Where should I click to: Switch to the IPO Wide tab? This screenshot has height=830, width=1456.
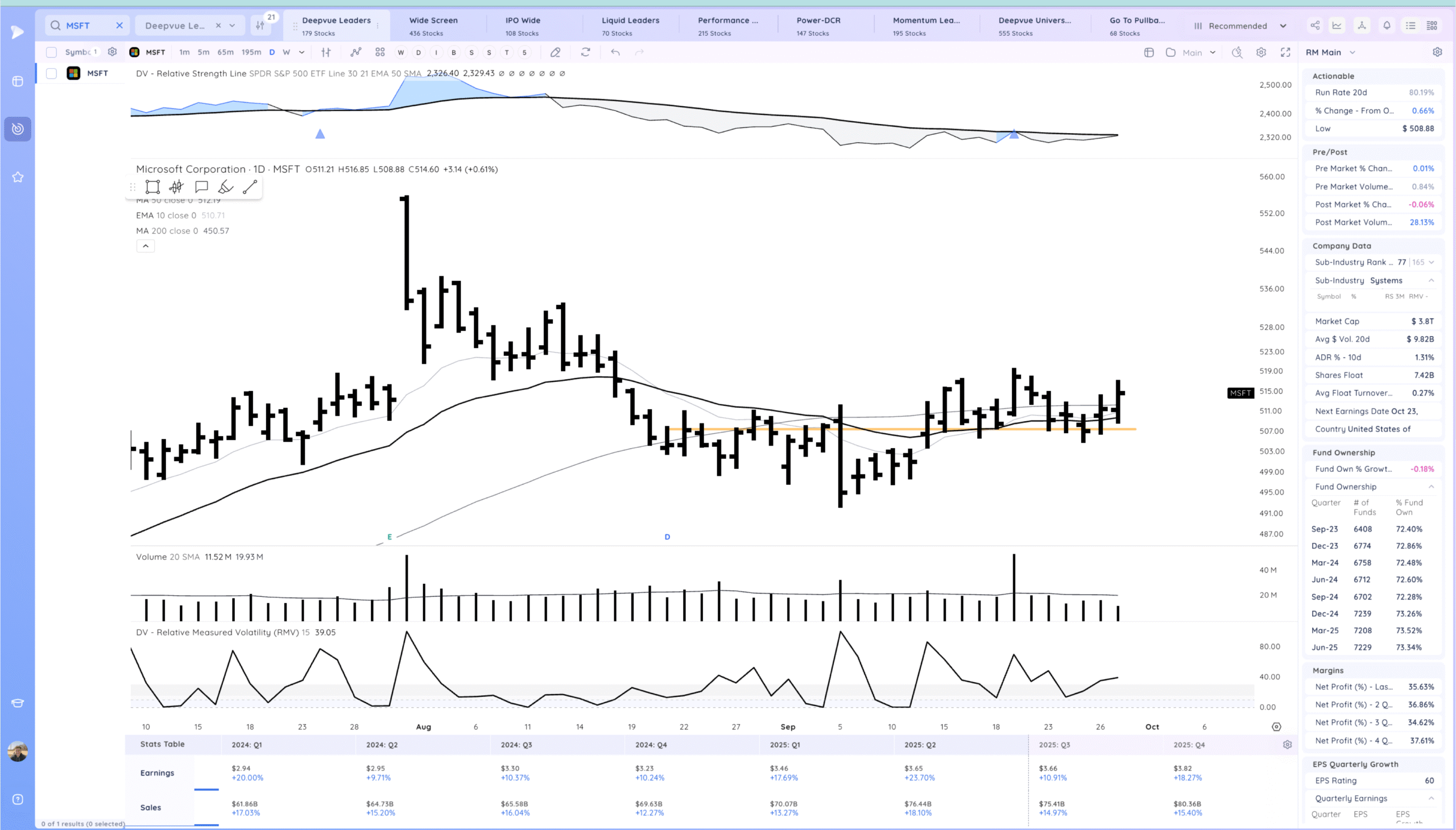tap(523, 26)
